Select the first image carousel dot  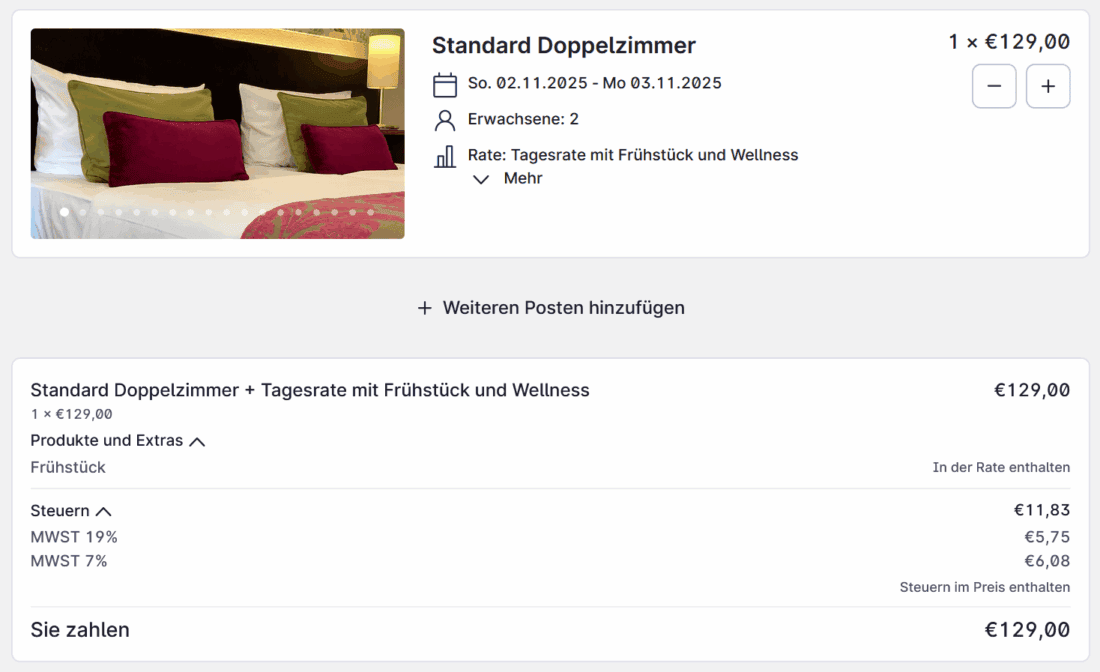pos(65,212)
